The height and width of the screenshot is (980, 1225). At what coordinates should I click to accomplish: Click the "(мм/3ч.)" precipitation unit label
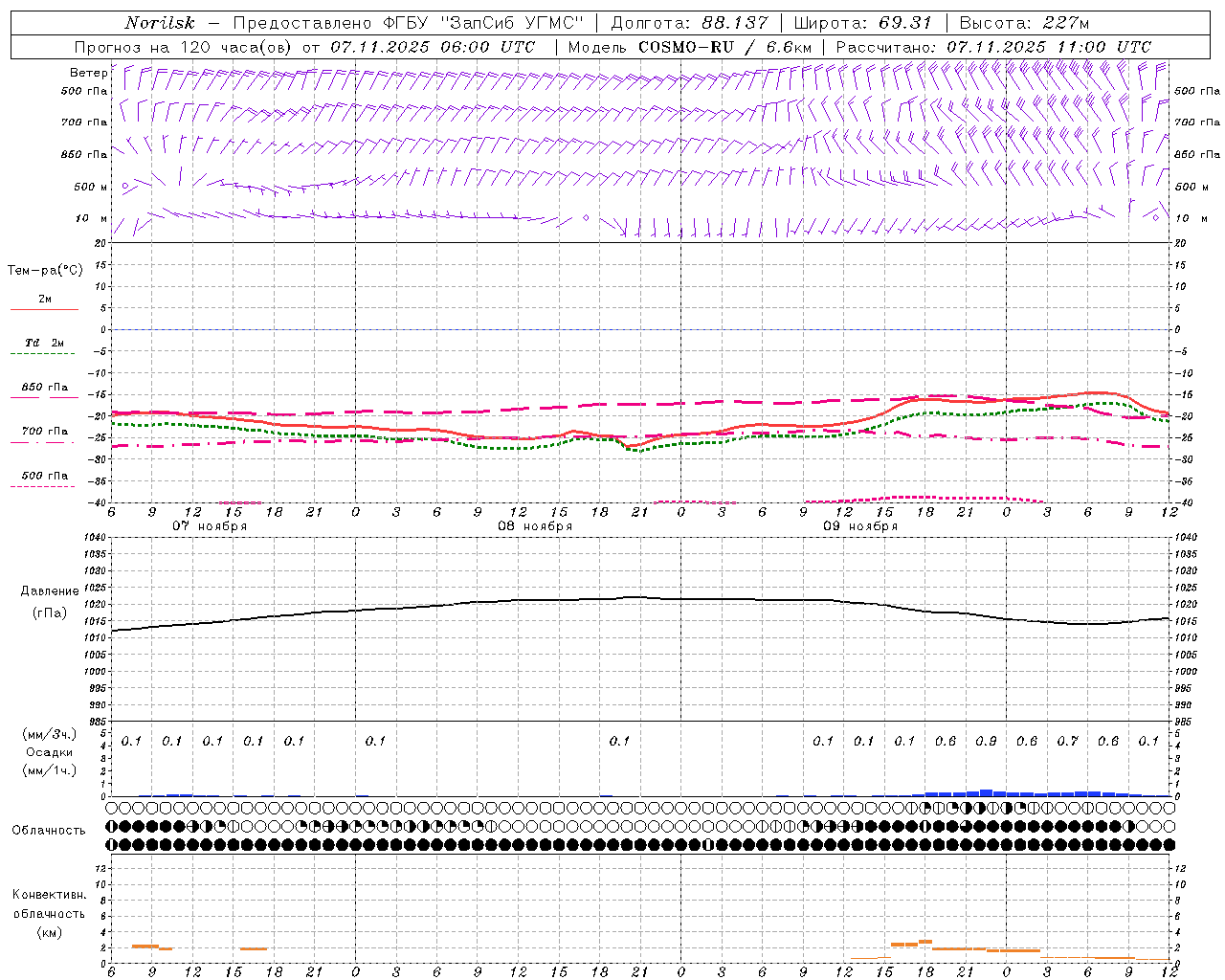point(50,734)
